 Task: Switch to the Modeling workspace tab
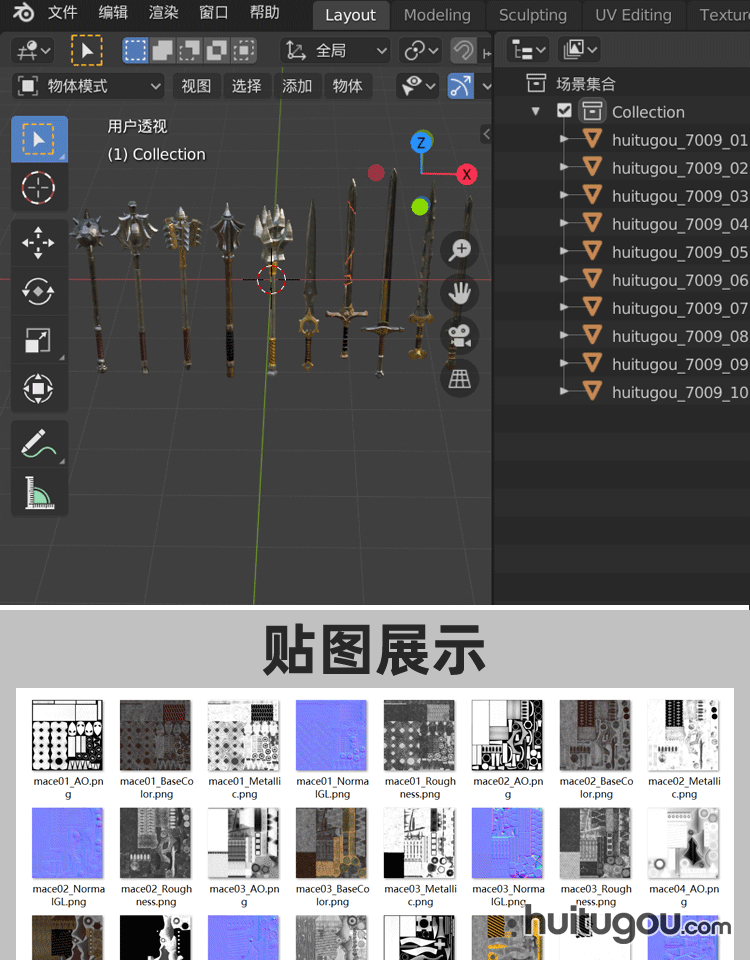pyautogui.click(x=437, y=15)
